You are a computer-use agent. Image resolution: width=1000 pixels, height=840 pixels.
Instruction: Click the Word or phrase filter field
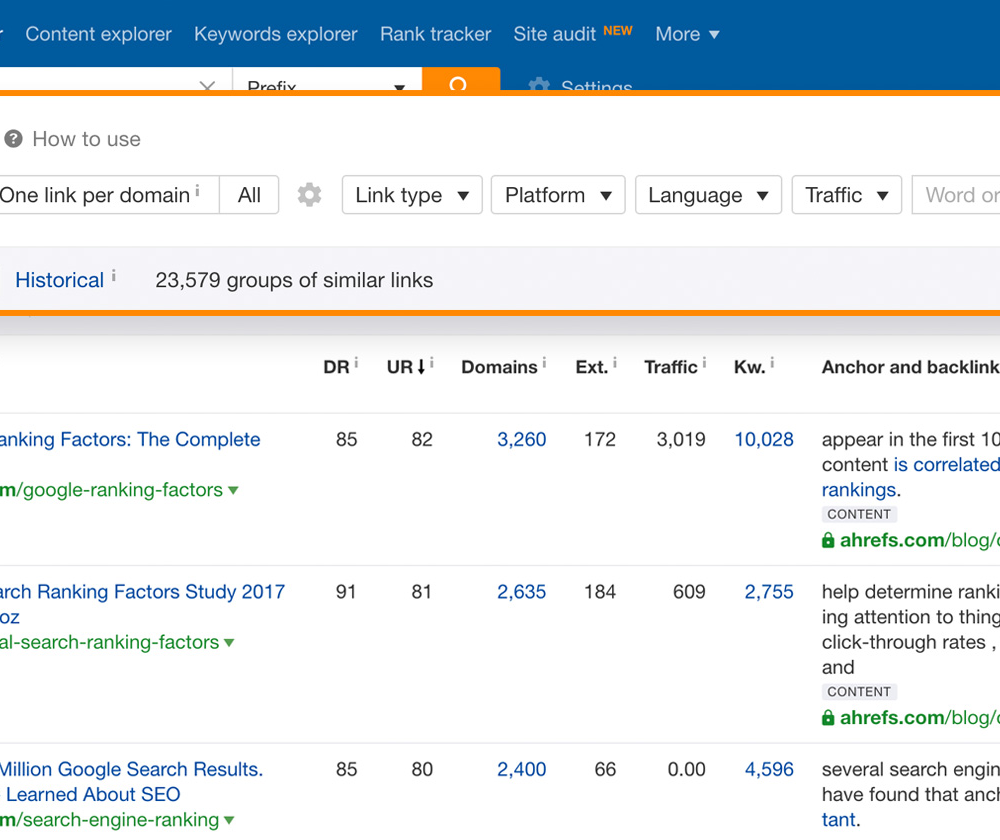(x=956, y=195)
